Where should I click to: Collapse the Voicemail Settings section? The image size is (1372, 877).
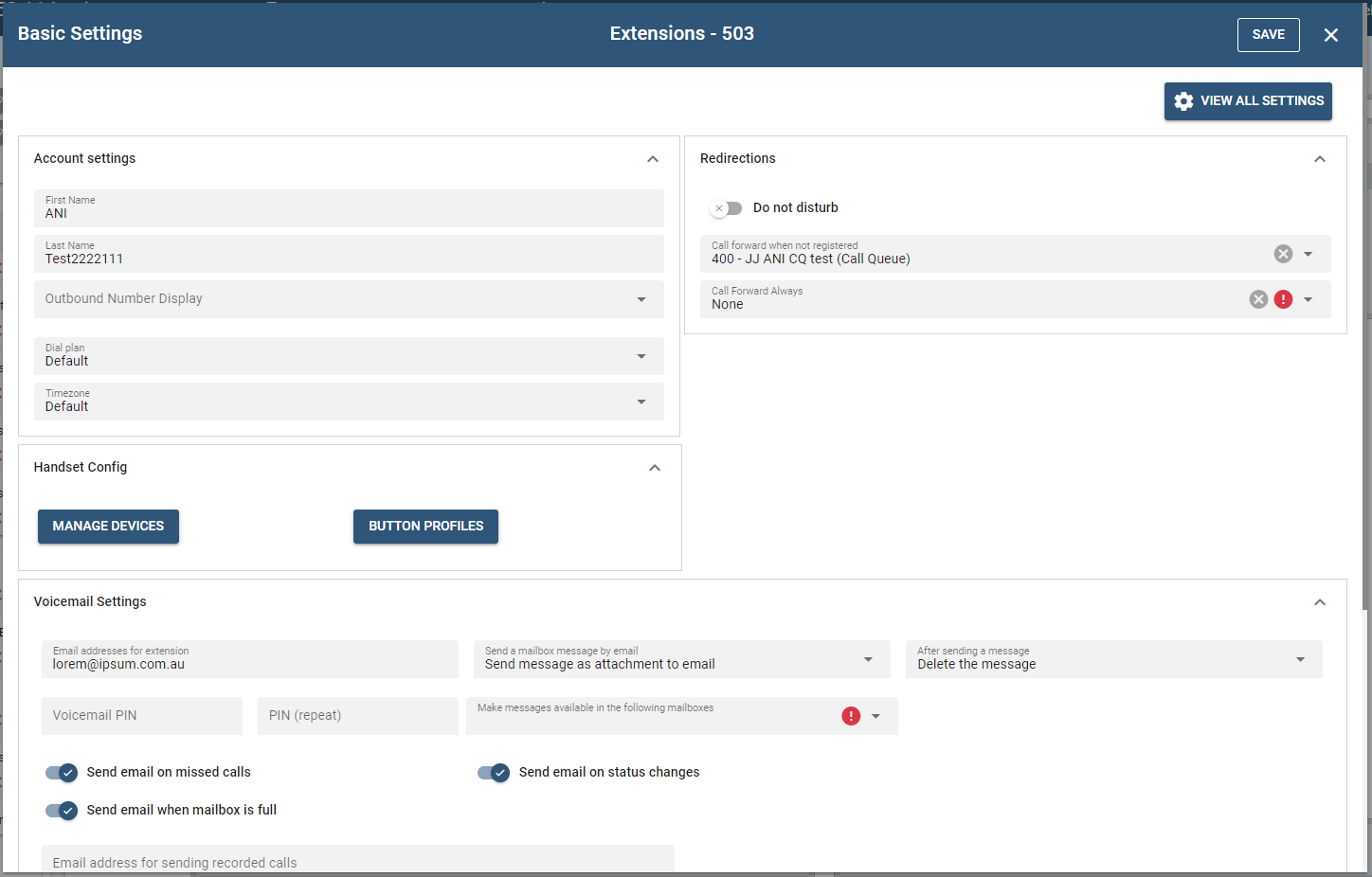[x=1319, y=602]
